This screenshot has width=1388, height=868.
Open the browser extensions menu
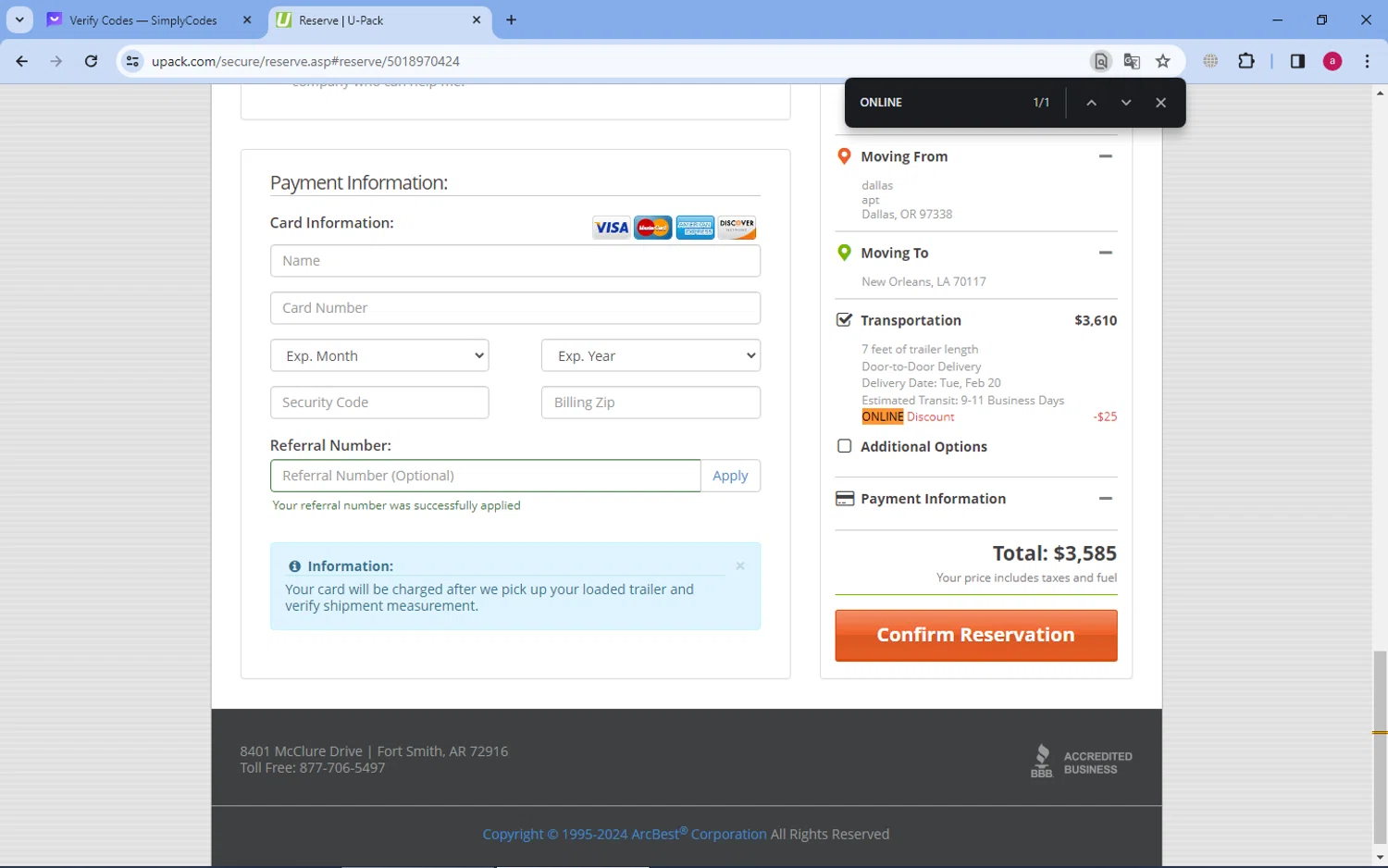point(1246,61)
